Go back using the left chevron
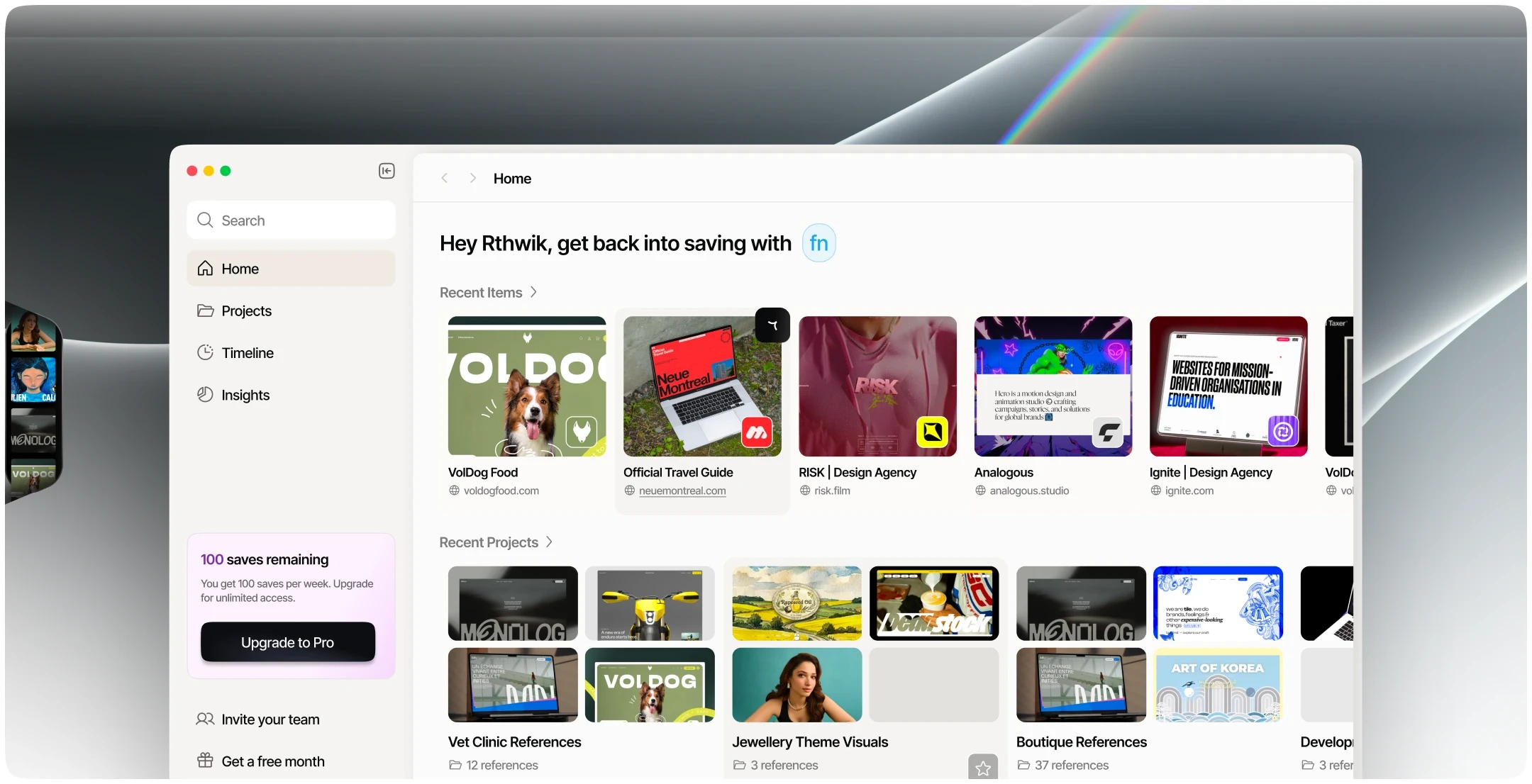 pyautogui.click(x=445, y=178)
